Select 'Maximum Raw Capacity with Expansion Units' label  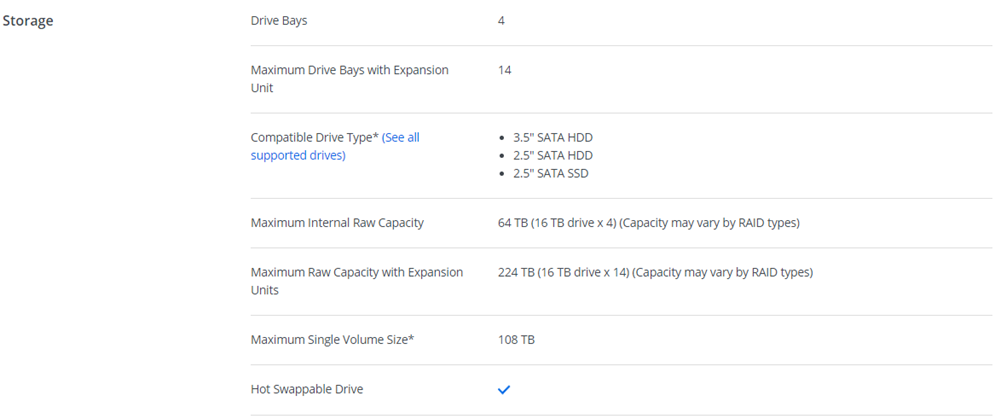tap(356, 281)
